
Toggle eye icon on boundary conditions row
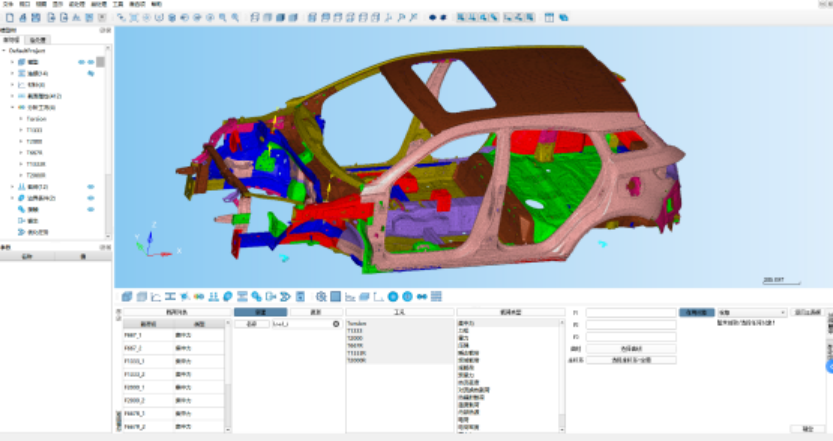pos(90,198)
